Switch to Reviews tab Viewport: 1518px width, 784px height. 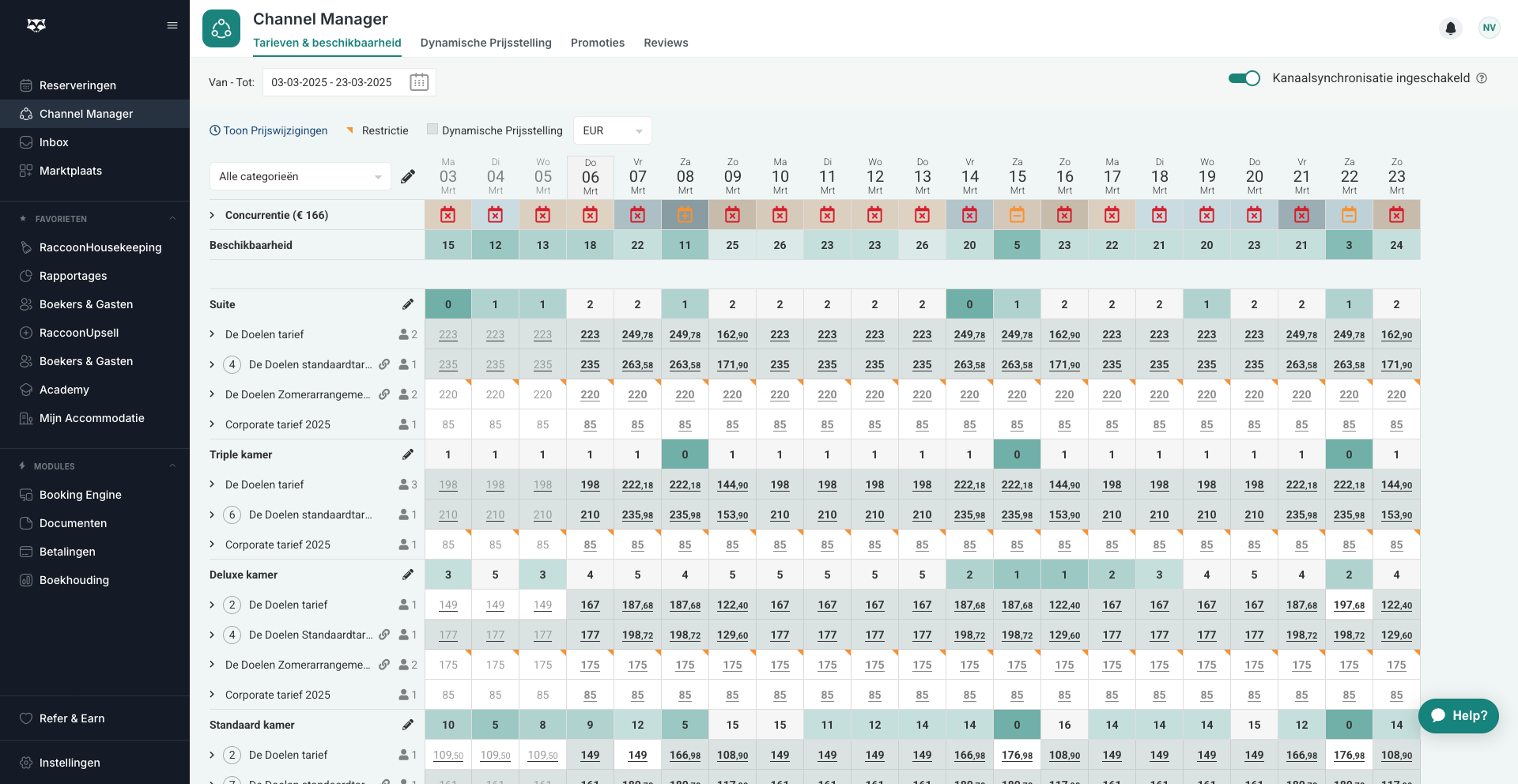pos(666,43)
